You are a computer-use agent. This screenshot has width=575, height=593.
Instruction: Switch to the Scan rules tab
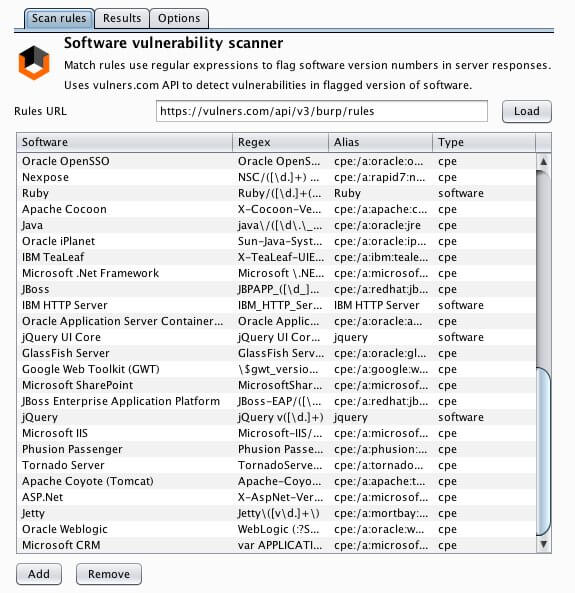59,18
